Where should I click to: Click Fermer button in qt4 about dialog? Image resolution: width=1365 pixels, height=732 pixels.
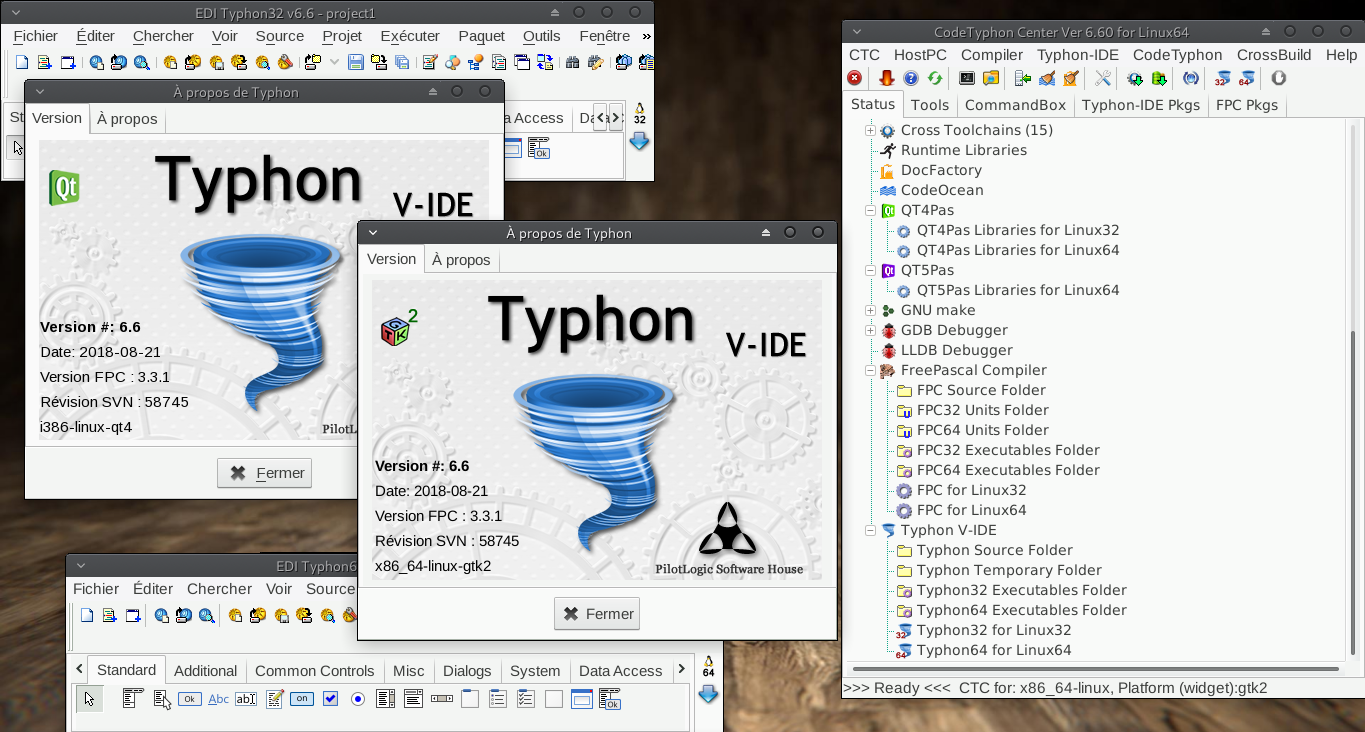pyautogui.click(x=265, y=473)
